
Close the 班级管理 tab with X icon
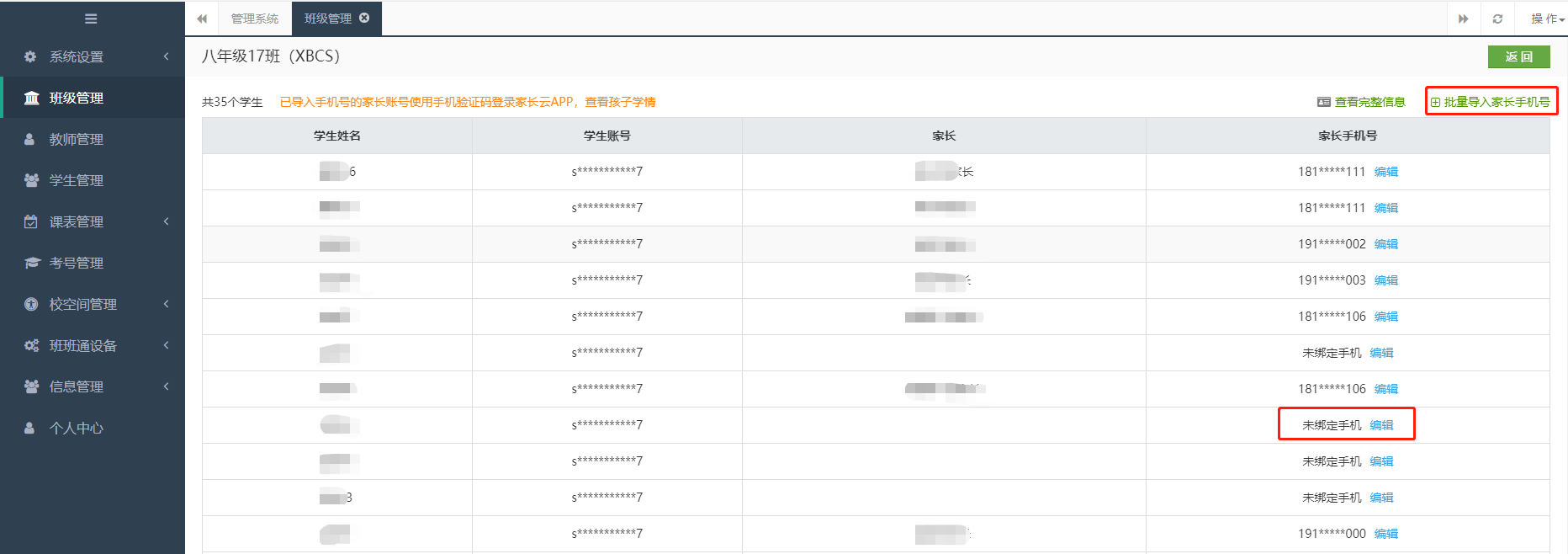tap(364, 18)
